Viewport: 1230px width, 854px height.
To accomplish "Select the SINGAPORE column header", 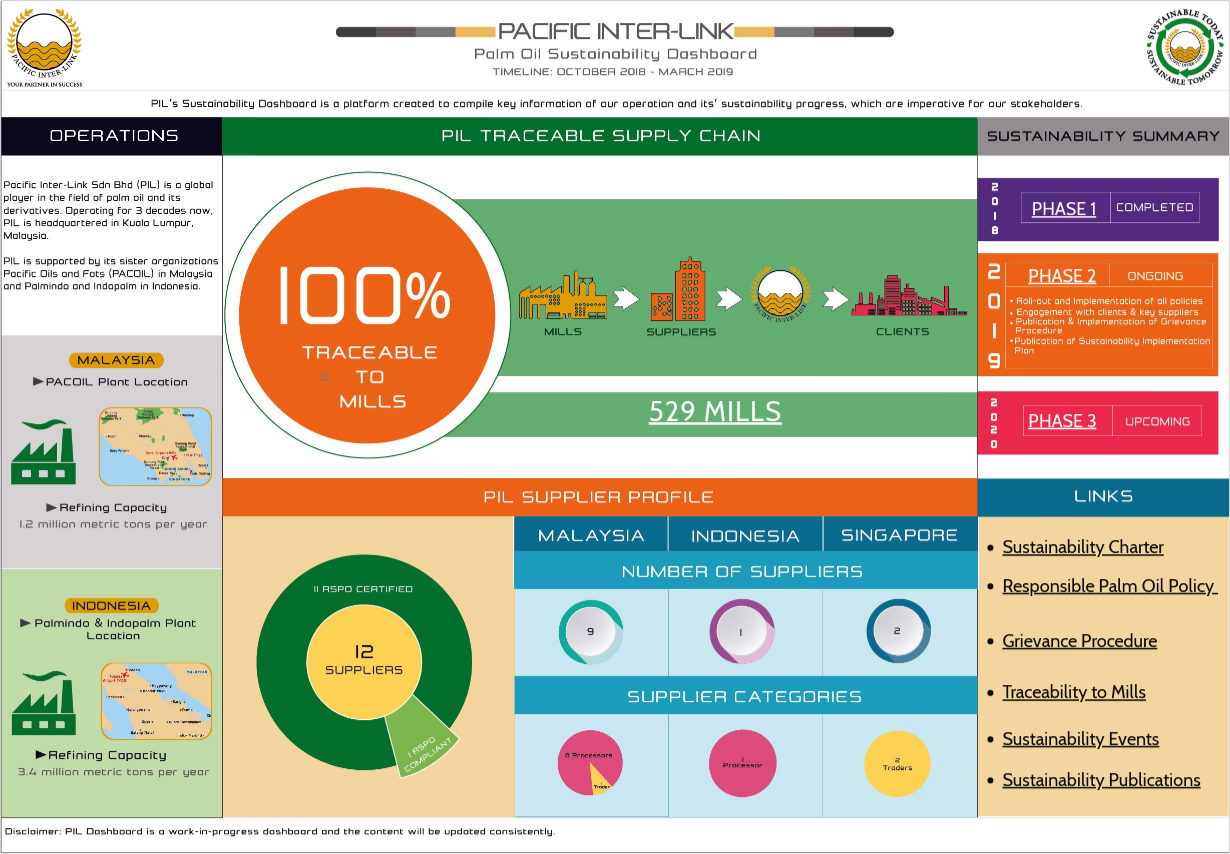I will point(900,535).
